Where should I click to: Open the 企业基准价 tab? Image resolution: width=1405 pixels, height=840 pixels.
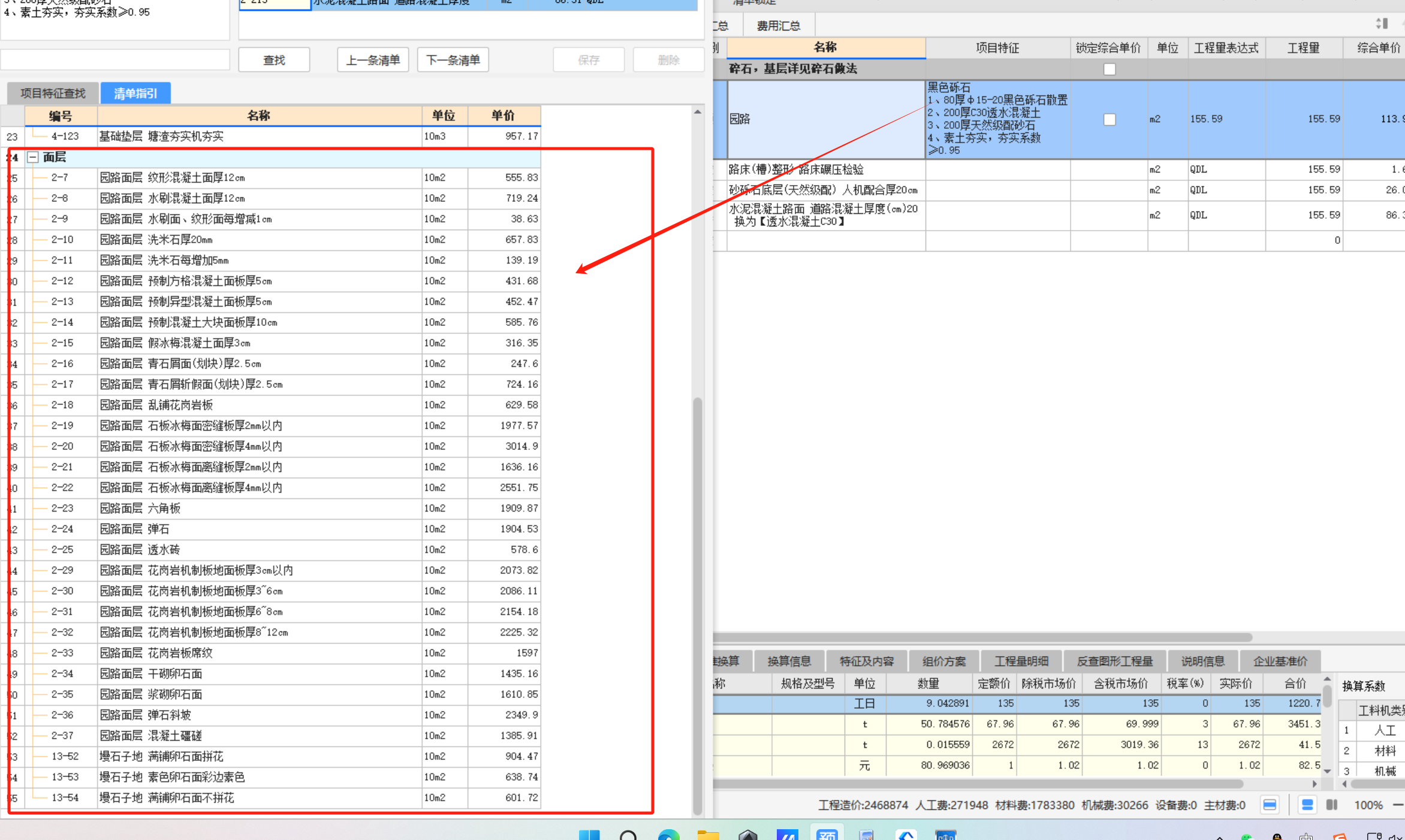tap(1280, 661)
